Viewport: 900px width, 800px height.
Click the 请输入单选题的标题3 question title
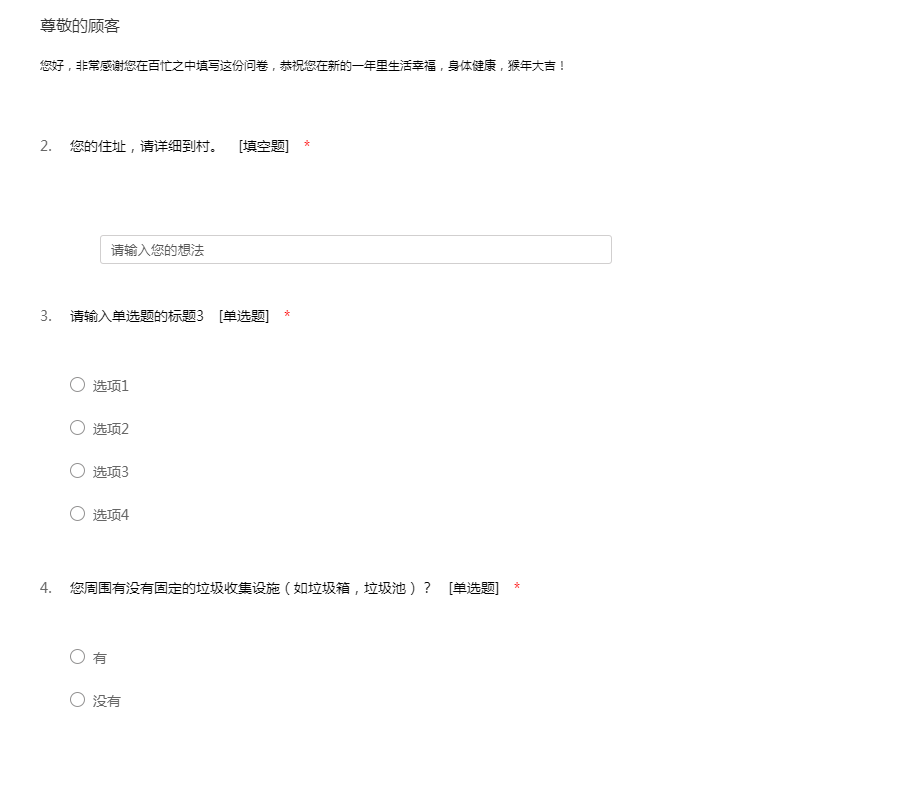coord(137,316)
